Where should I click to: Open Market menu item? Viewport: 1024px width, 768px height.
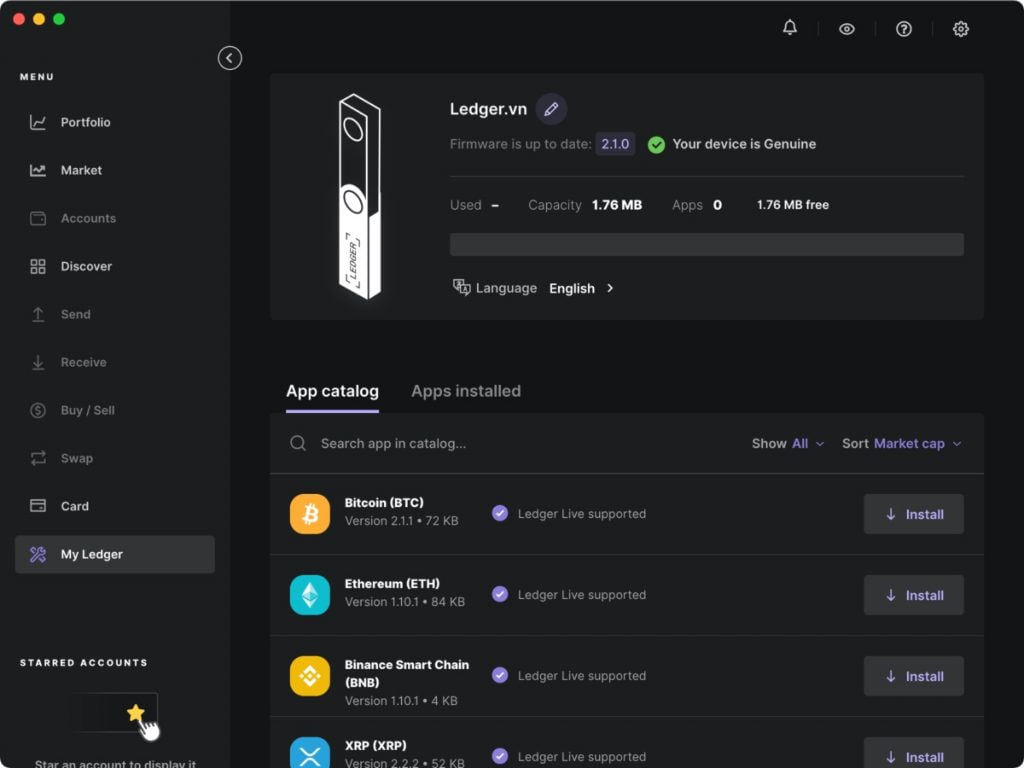(115, 170)
